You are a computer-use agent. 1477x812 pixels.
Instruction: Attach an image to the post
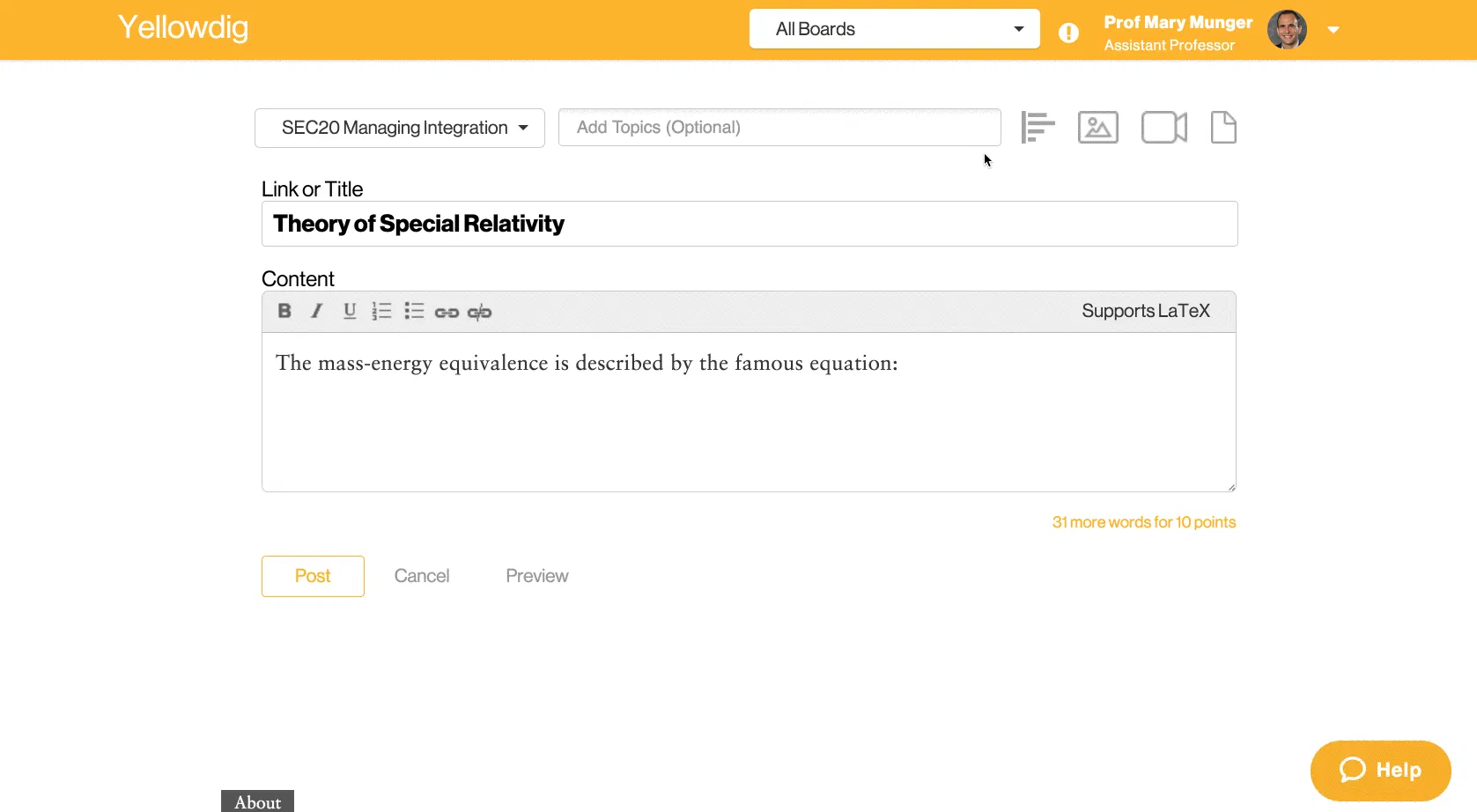coord(1098,128)
